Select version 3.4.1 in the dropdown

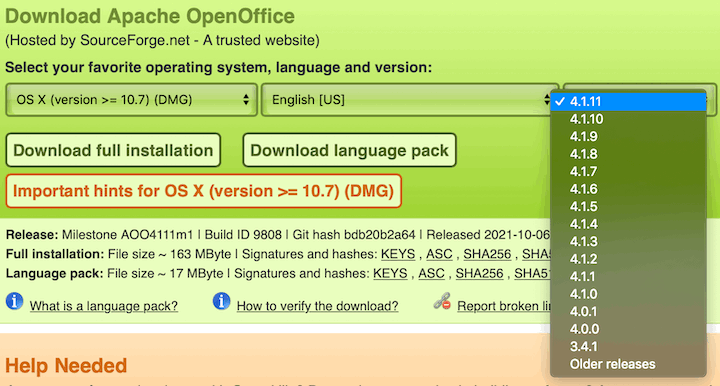pyautogui.click(x=628, y=347)
